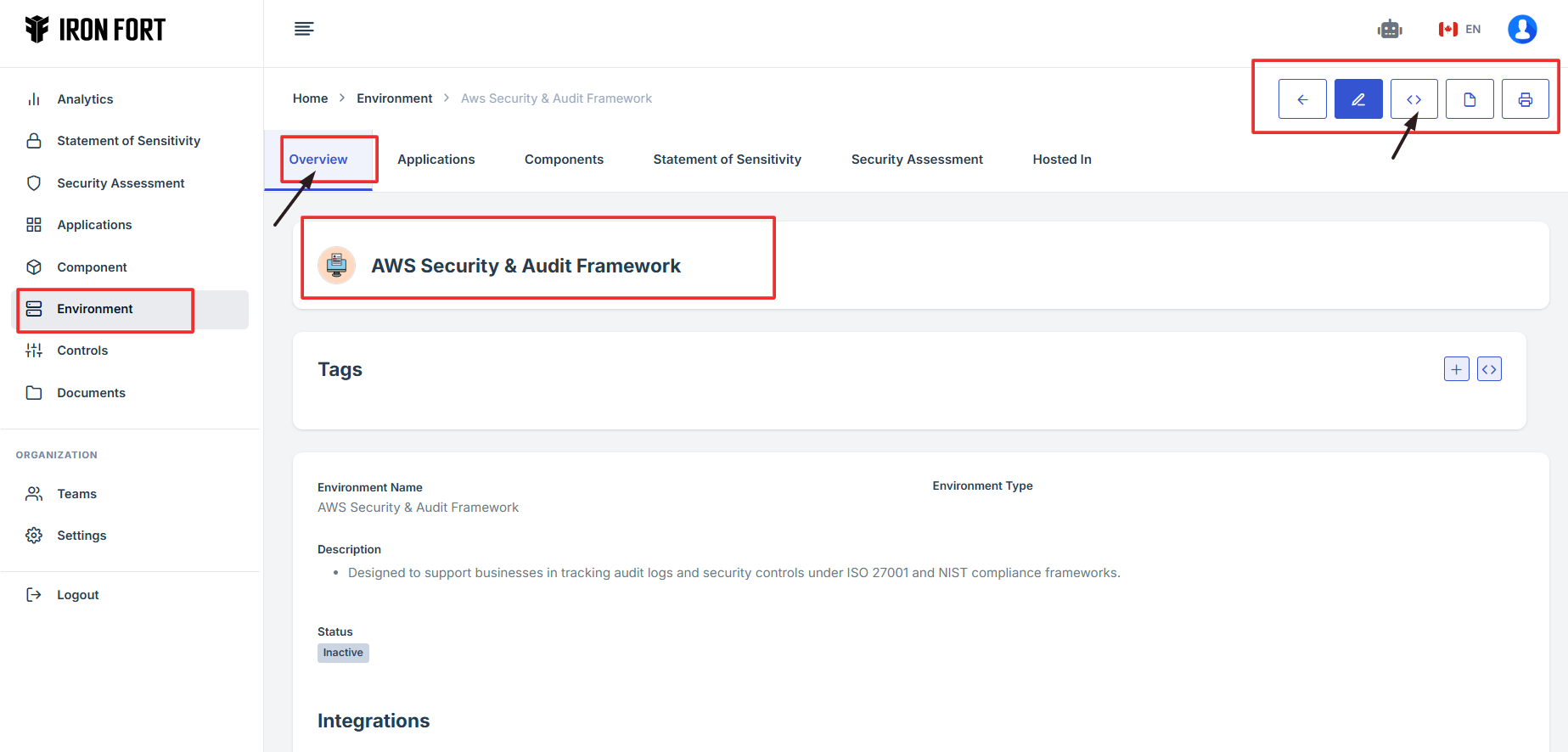
Task: Click Environment breadcrumb link
Action: tap(394, 98)
